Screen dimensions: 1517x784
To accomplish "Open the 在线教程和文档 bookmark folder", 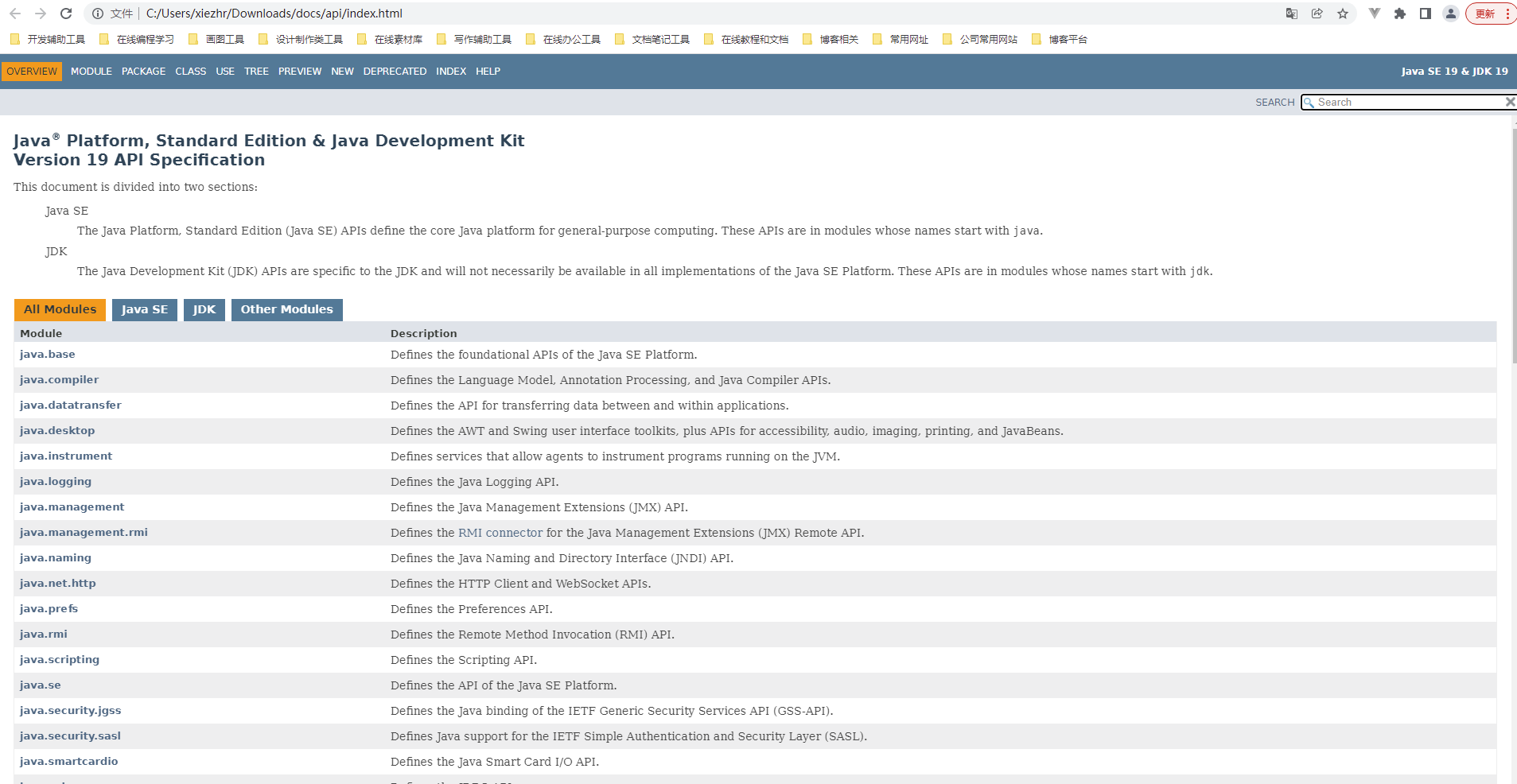I will (746, 39).
